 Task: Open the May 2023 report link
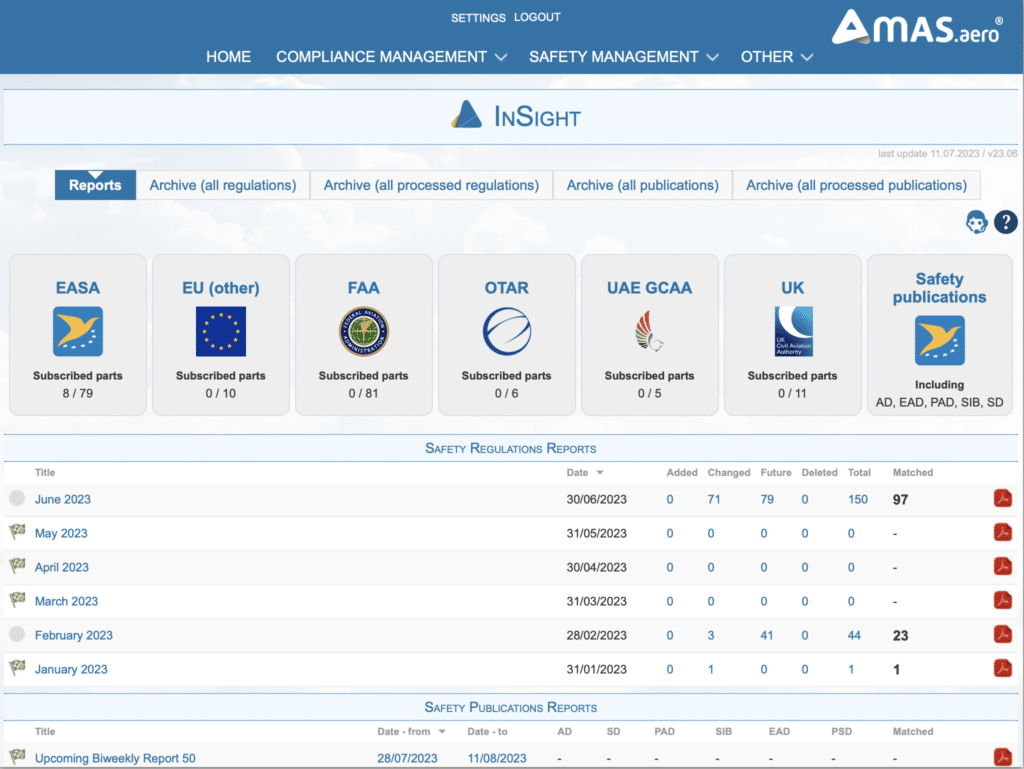61,533
